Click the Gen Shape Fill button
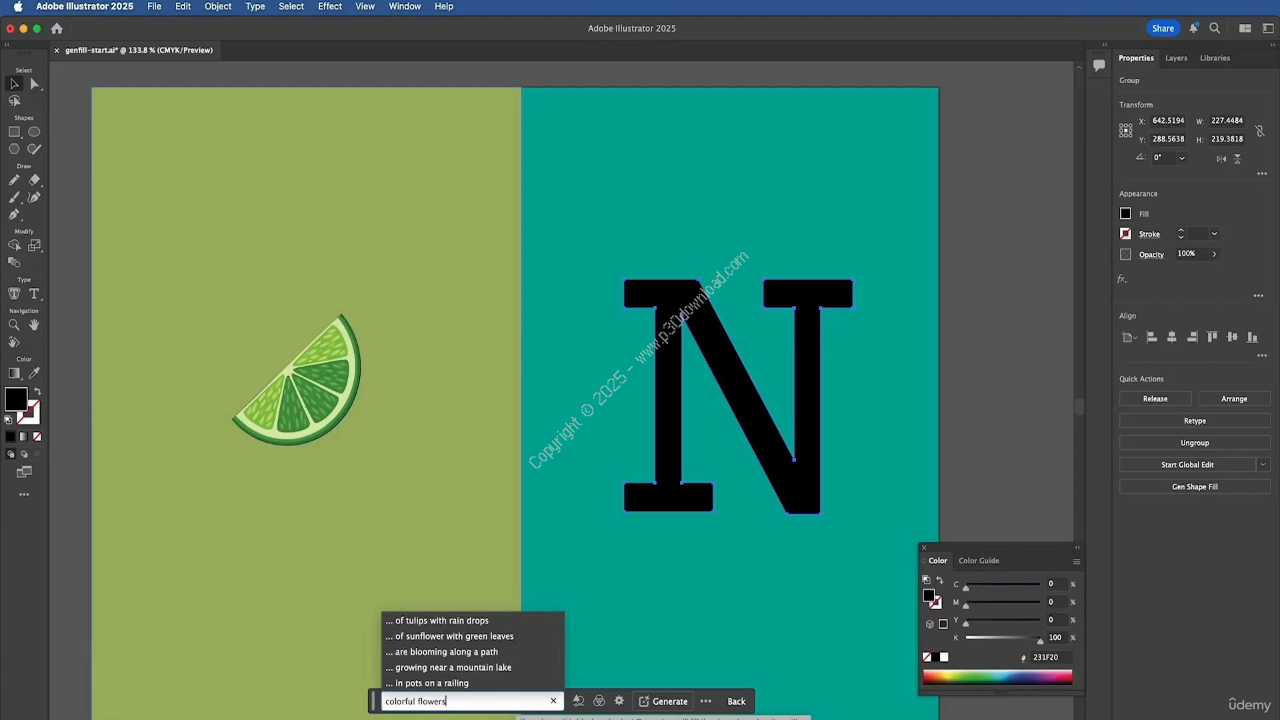The height and width of the screenshot is (720, 1280). (1194, 487)
